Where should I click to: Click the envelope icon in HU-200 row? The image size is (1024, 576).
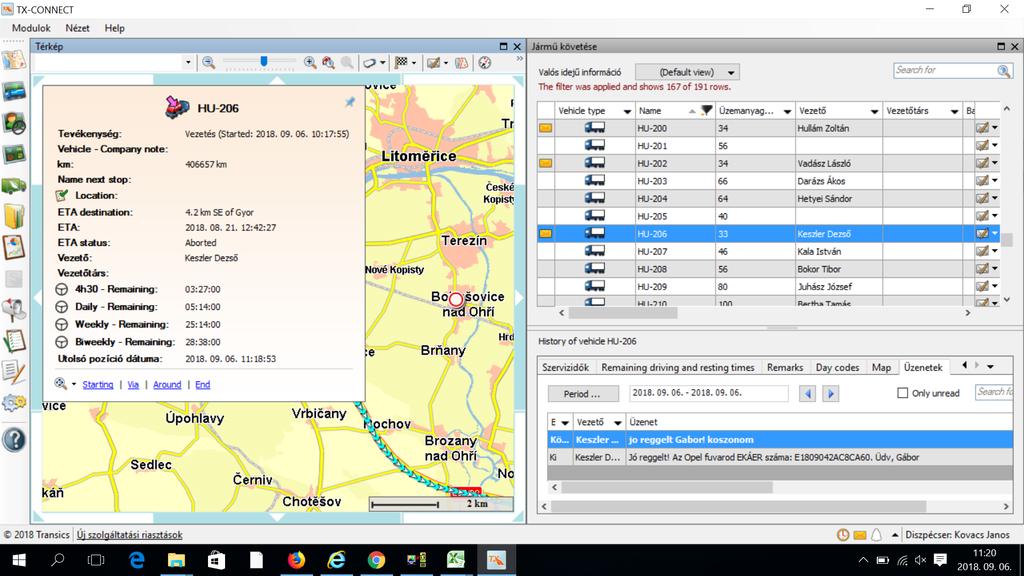[545, 128]
